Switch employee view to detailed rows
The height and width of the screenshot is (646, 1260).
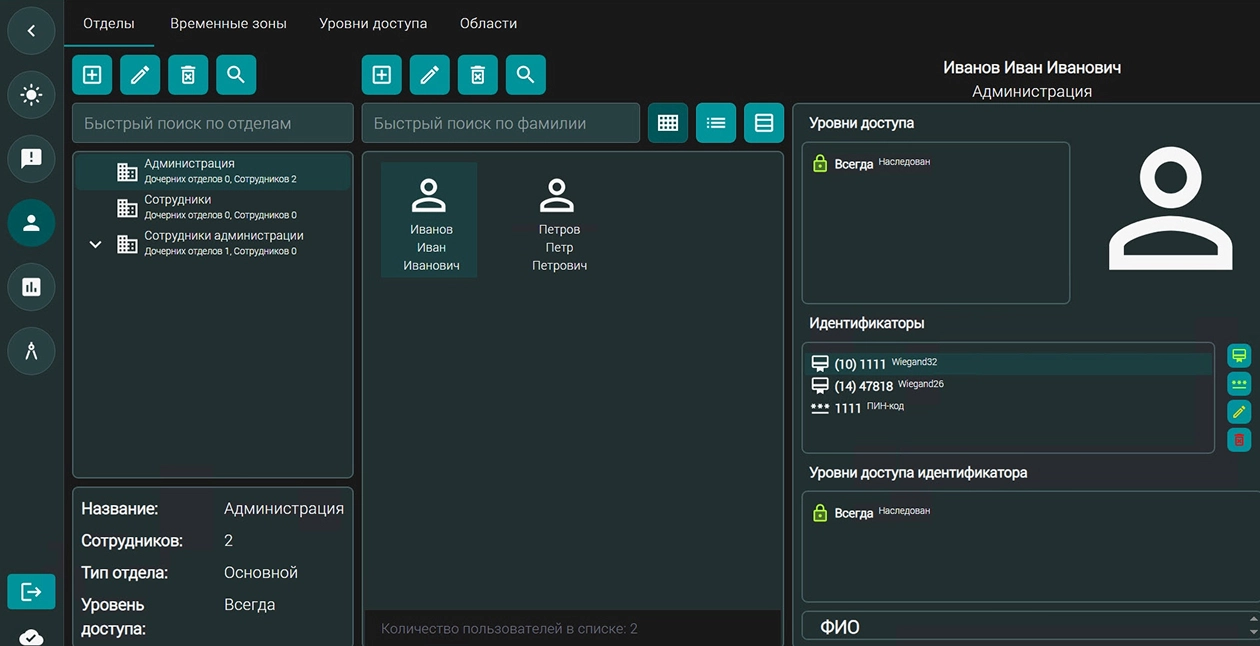click(764, 123)
